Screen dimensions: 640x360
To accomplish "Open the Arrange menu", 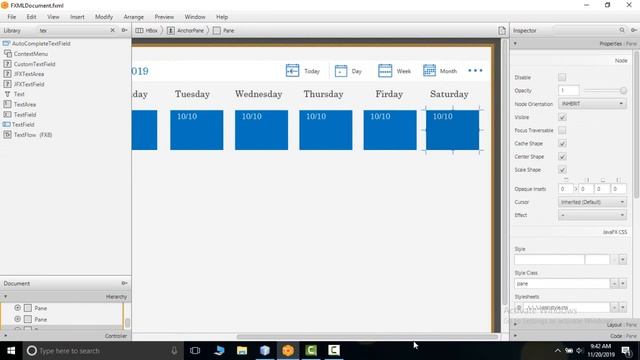I will coord(133,17).
